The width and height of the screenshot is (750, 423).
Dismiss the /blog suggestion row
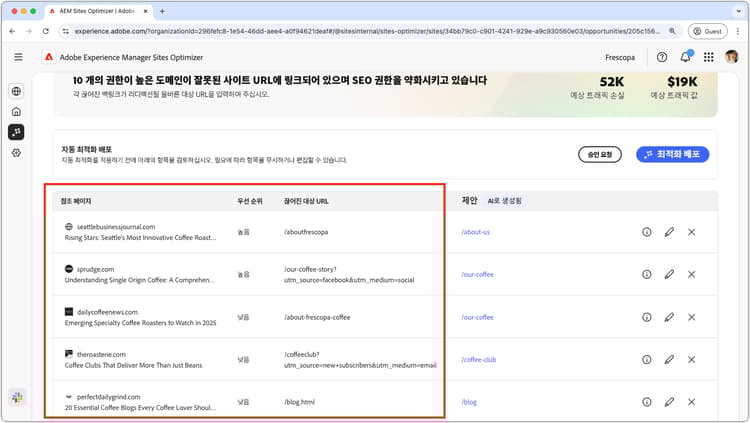[x=692, y=402]
